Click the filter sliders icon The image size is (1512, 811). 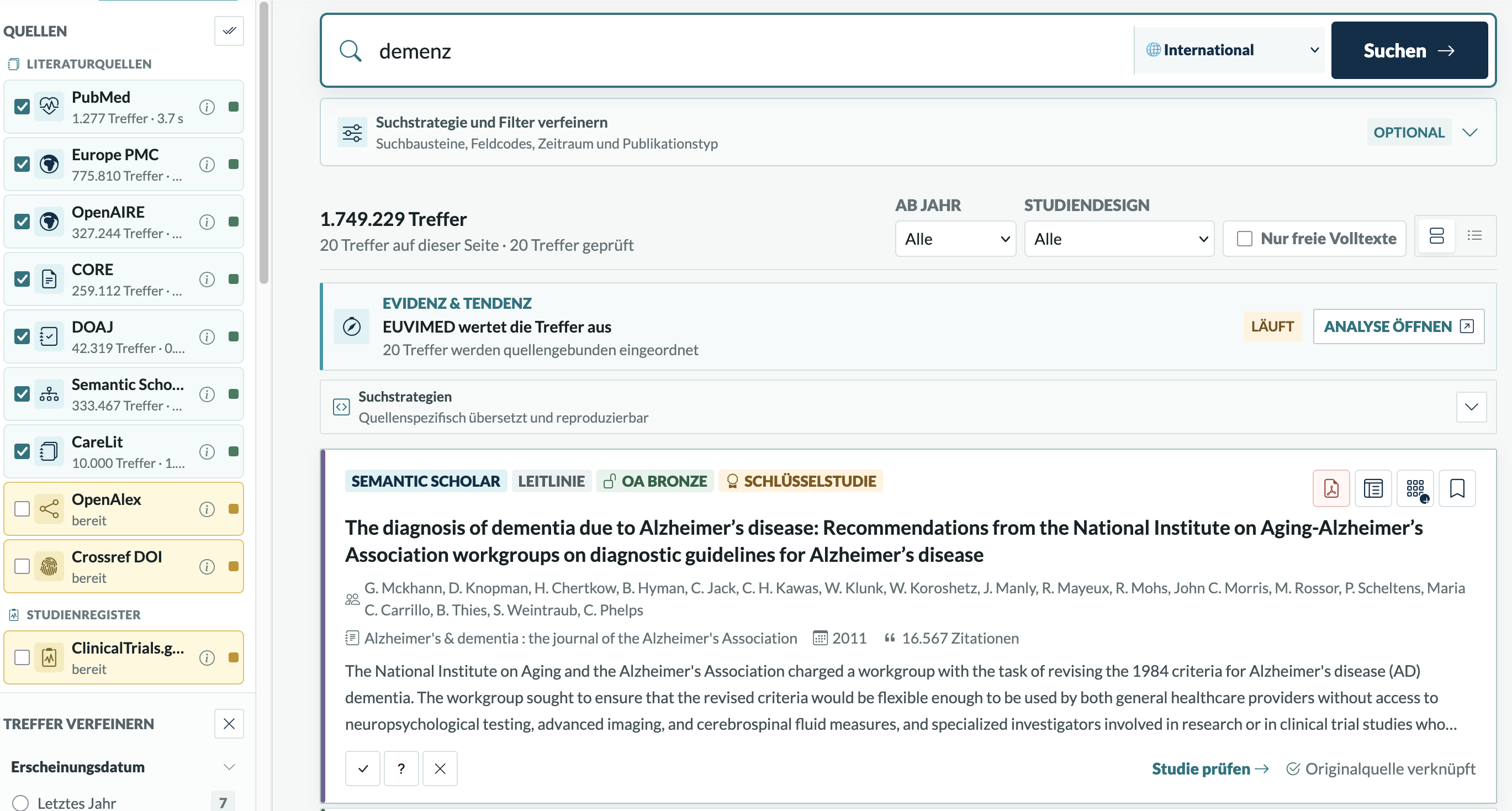click(352, 133)
